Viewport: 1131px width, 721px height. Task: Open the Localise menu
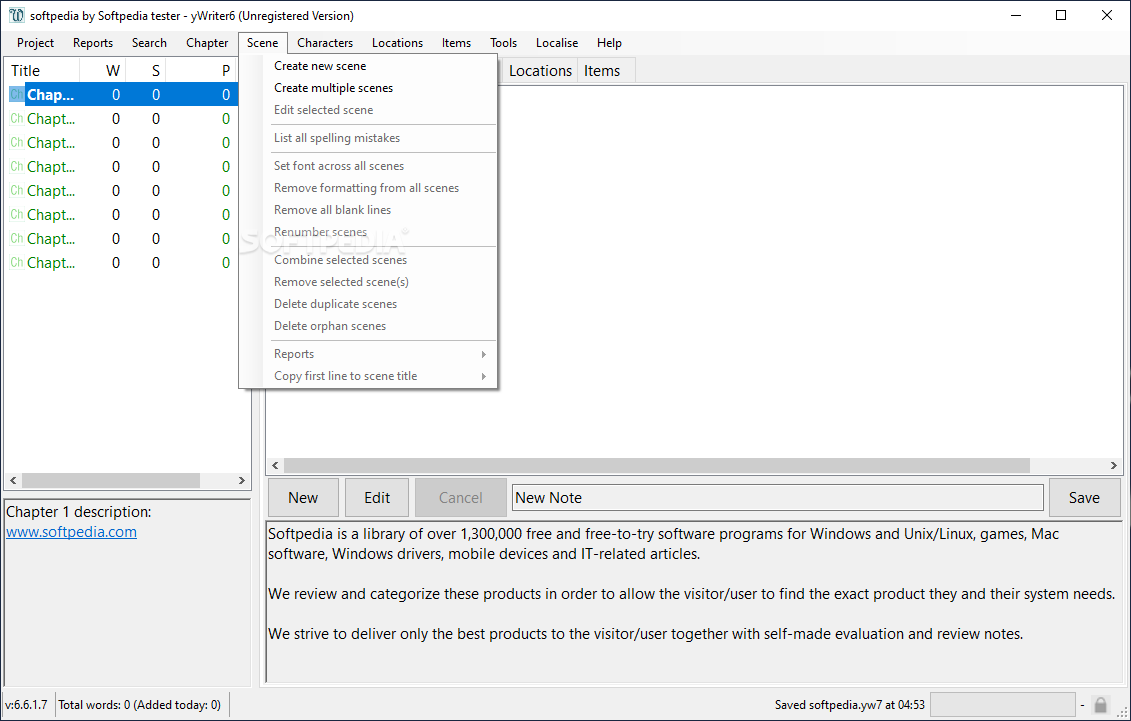[557, 43]
